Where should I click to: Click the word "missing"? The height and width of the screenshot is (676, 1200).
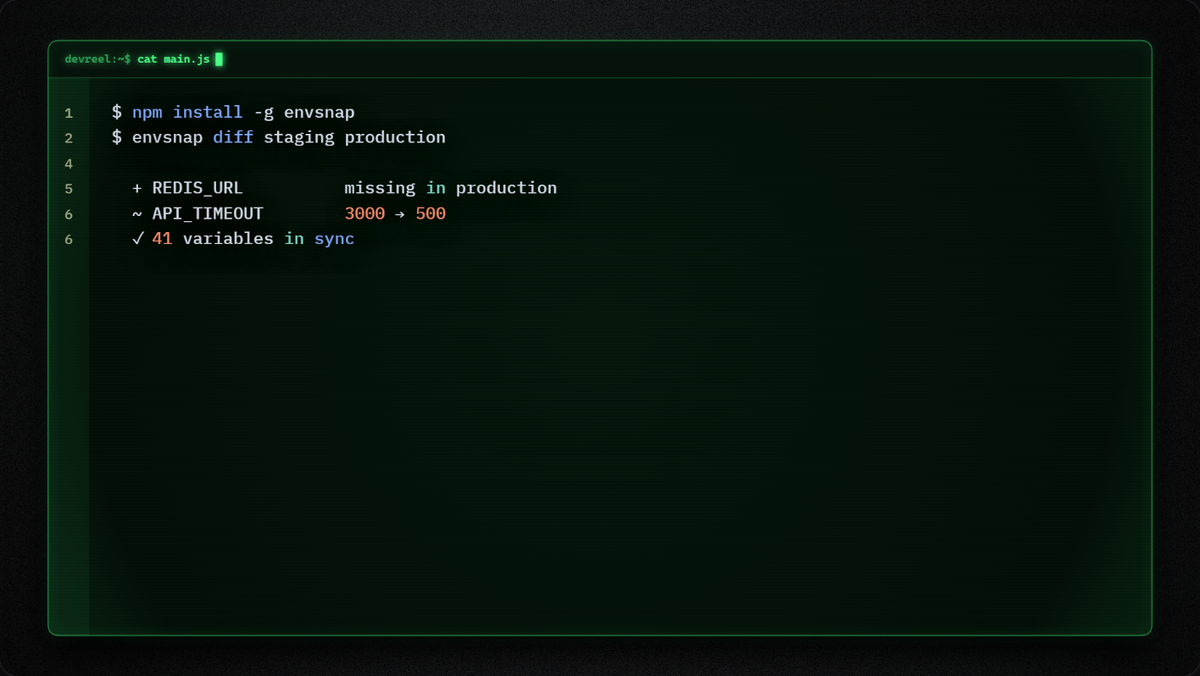pyautogui.click(x=380, y=188)
